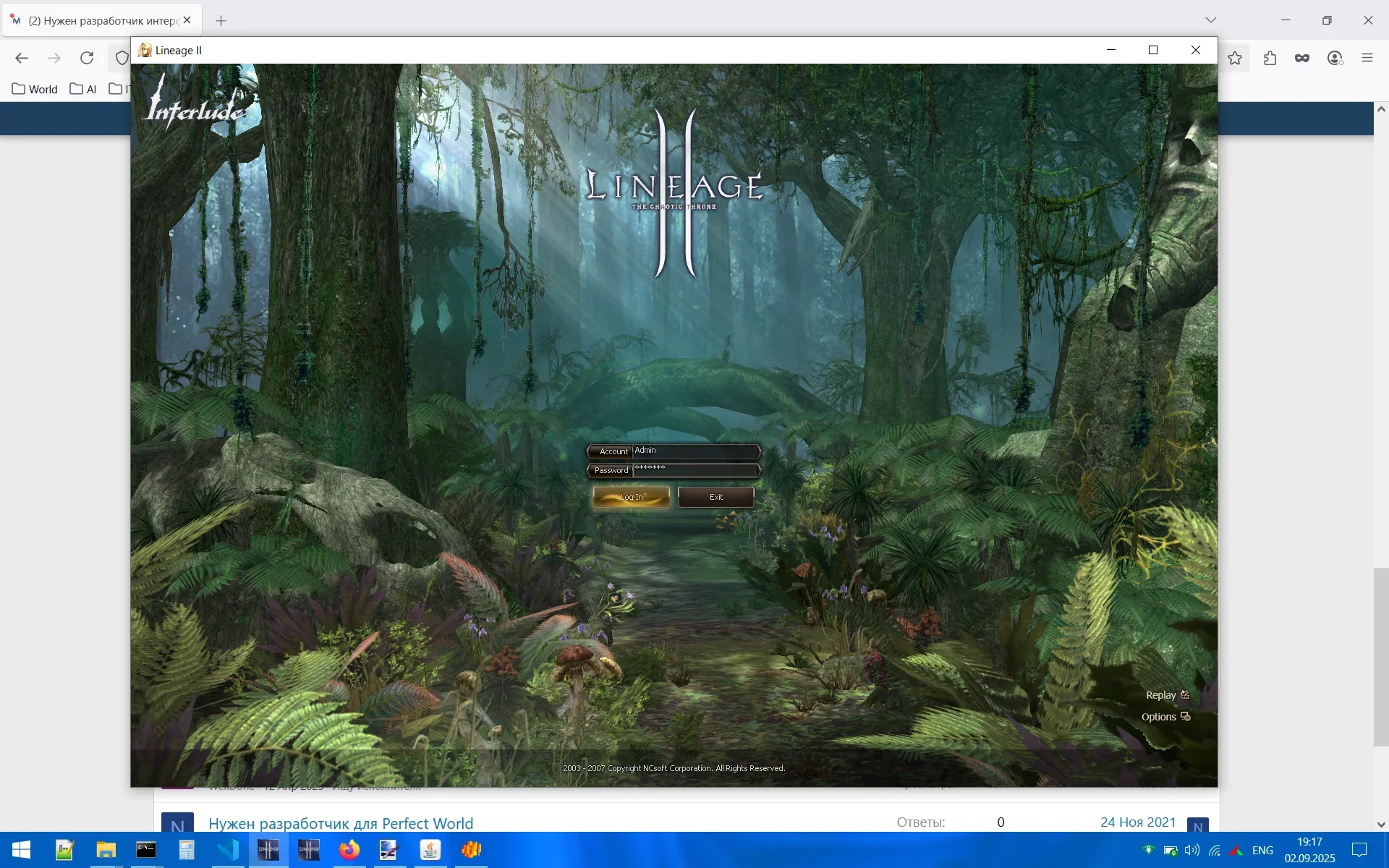Open the AI bookmarks folder
Image resolution: width=1389 pixels, height=868 pixels.
pyautogui.click(x=83, y=89)
